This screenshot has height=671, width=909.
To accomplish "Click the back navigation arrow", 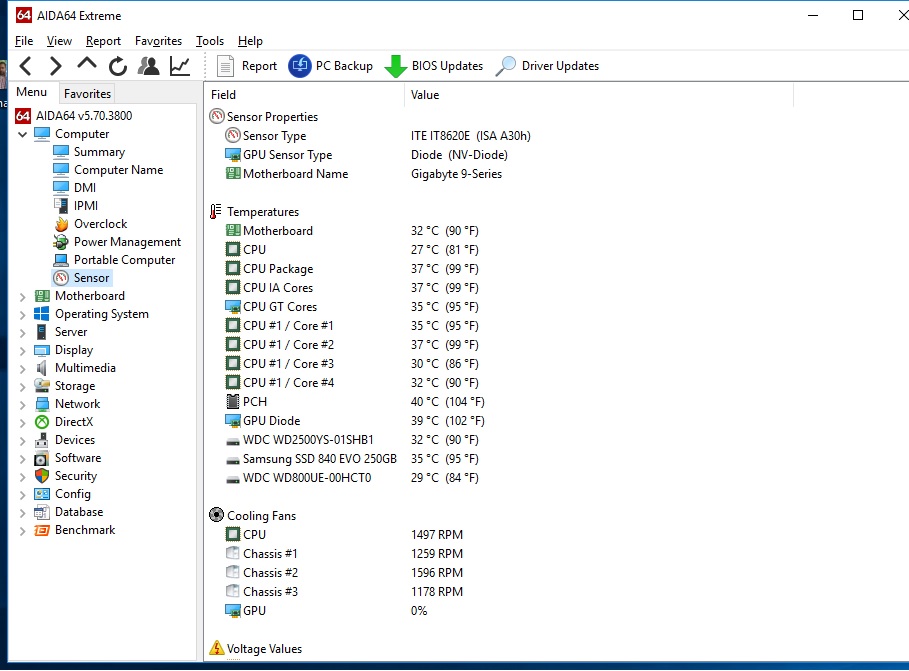I will tap(26, 66).
